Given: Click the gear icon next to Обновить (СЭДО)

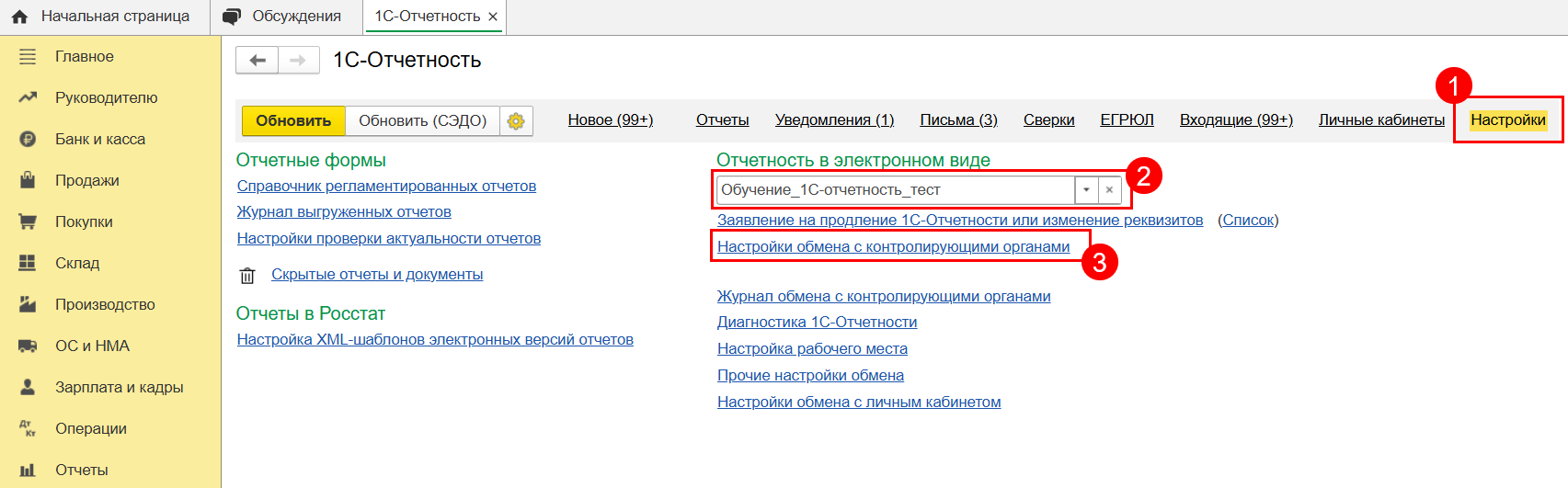Looking at the screenshot, I should click(x=516, y=121).
